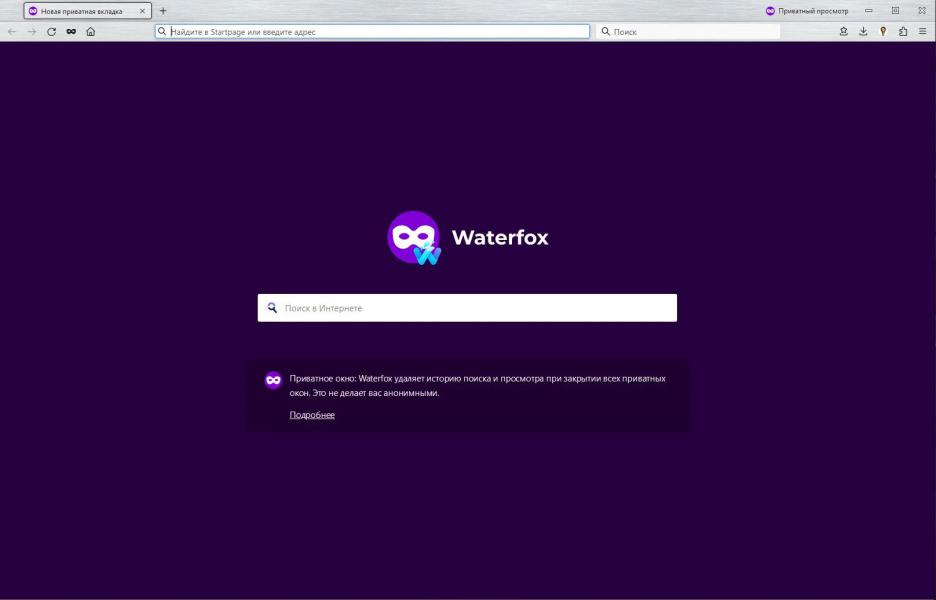The width and height of the screenshot is (936, 600).
Task: Go back with the back arrow
Action: 12,32
